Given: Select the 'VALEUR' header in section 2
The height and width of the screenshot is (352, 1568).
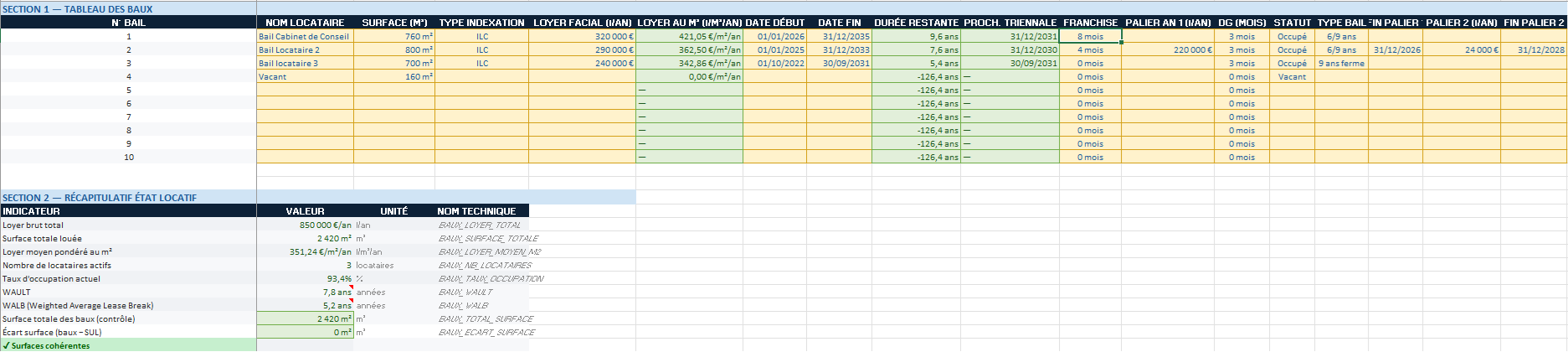Looking at the screenshot, I should (x=305, y=211).
